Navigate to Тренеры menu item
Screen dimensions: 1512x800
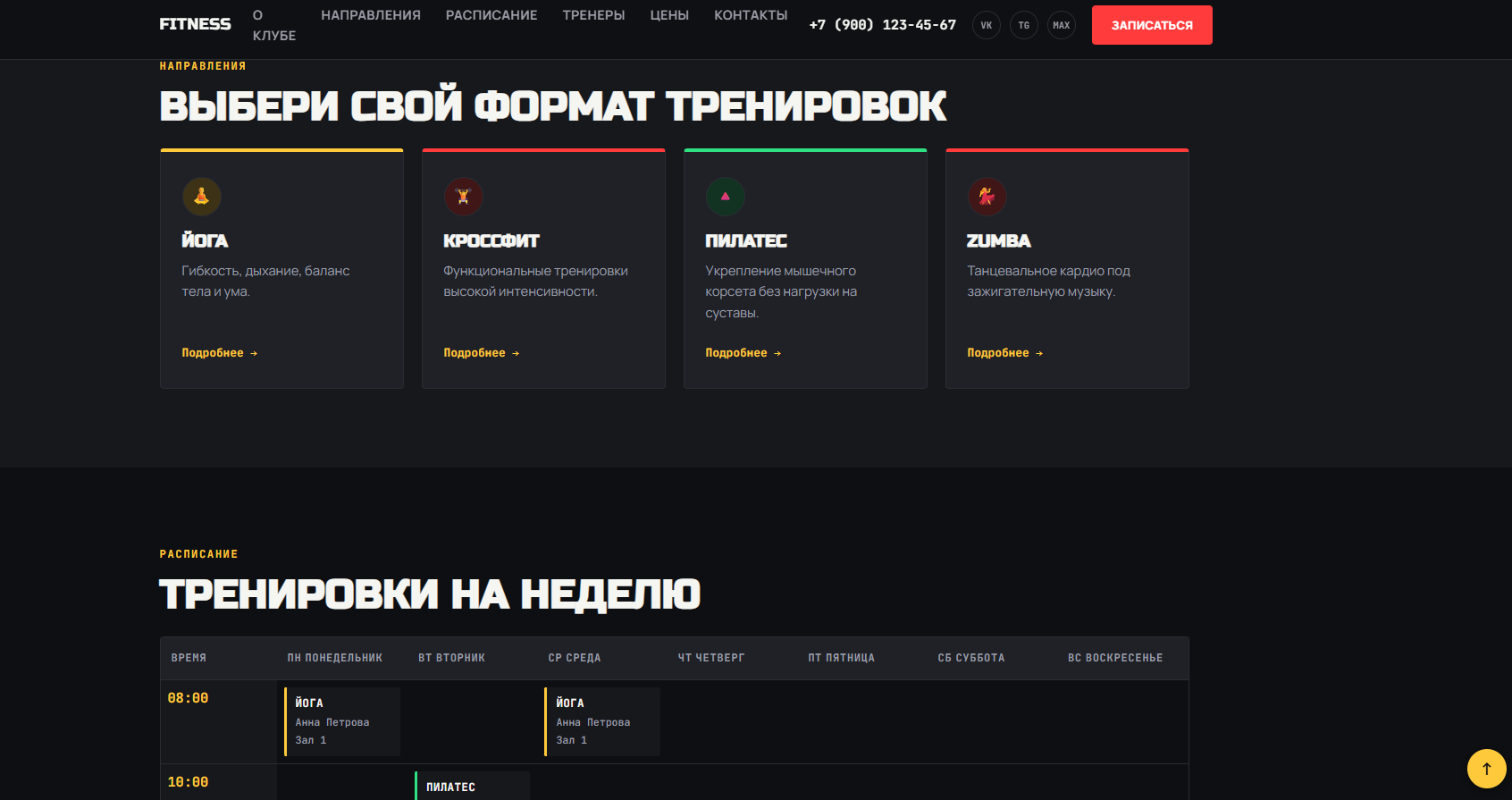[x=593, y=15]
